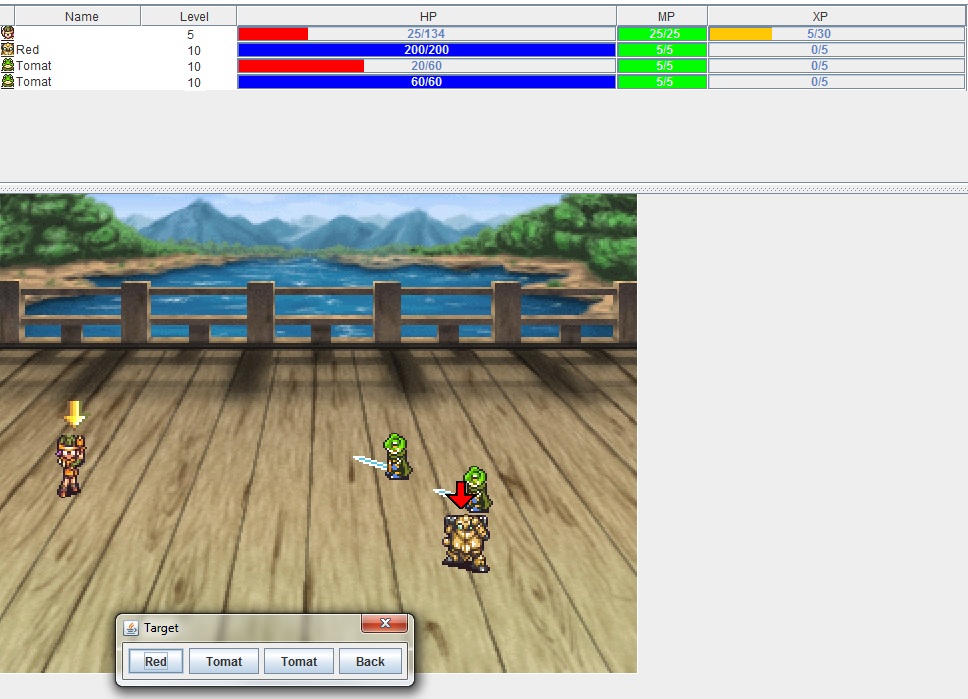
Task: Click the hero portrait icon in the first row
Action: pos(8,33)
